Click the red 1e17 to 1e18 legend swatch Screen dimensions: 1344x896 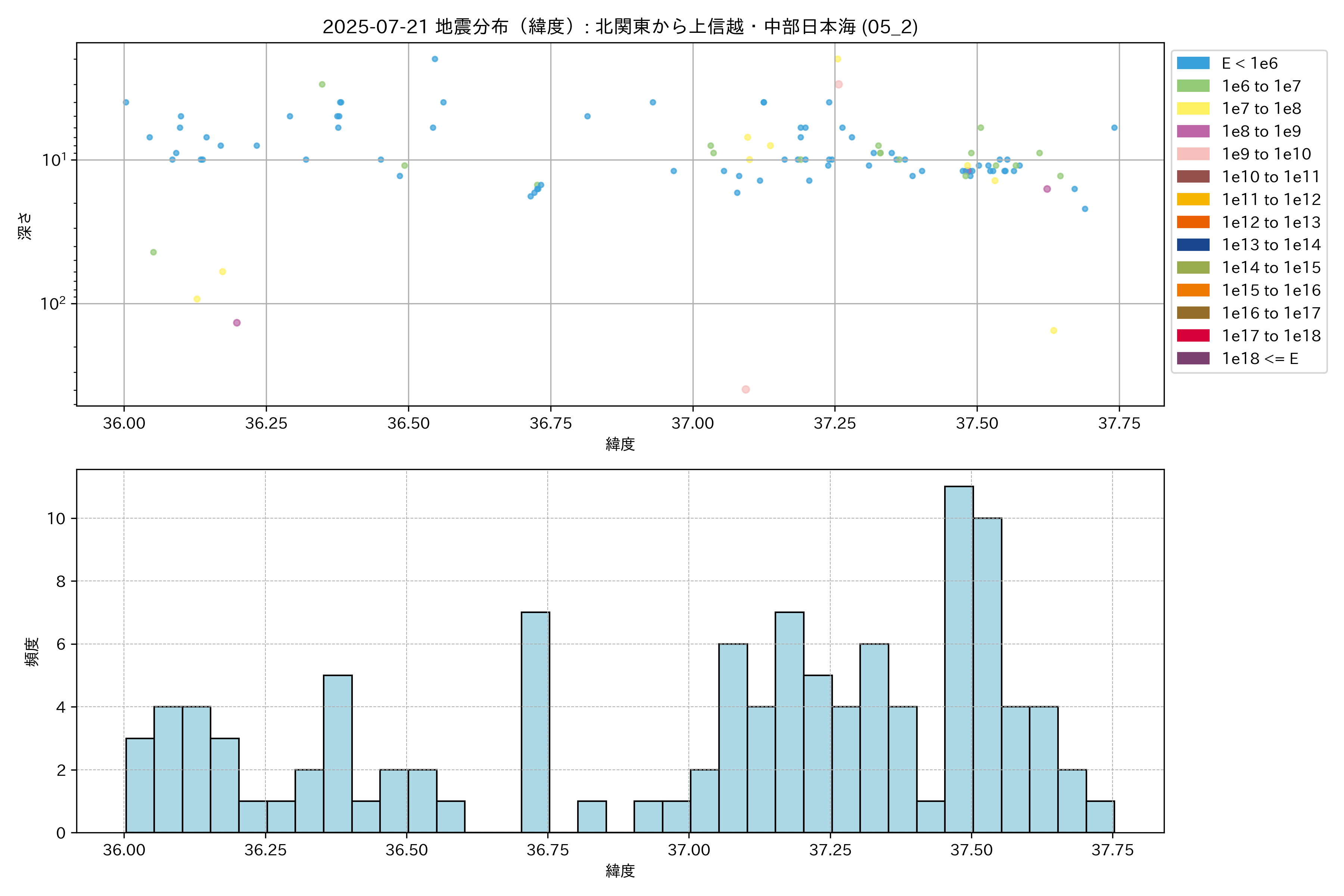pos(1193,336)
